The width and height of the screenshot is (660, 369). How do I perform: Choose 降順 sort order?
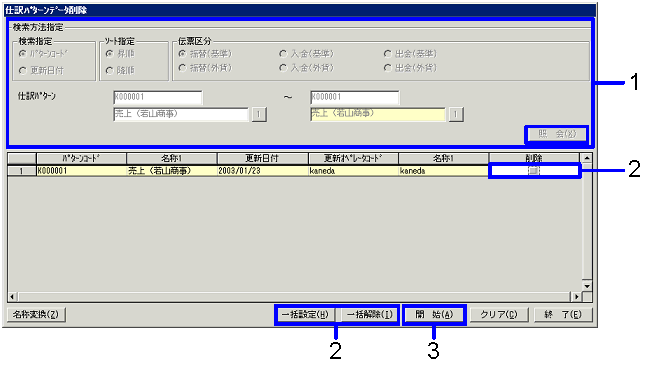109,71
